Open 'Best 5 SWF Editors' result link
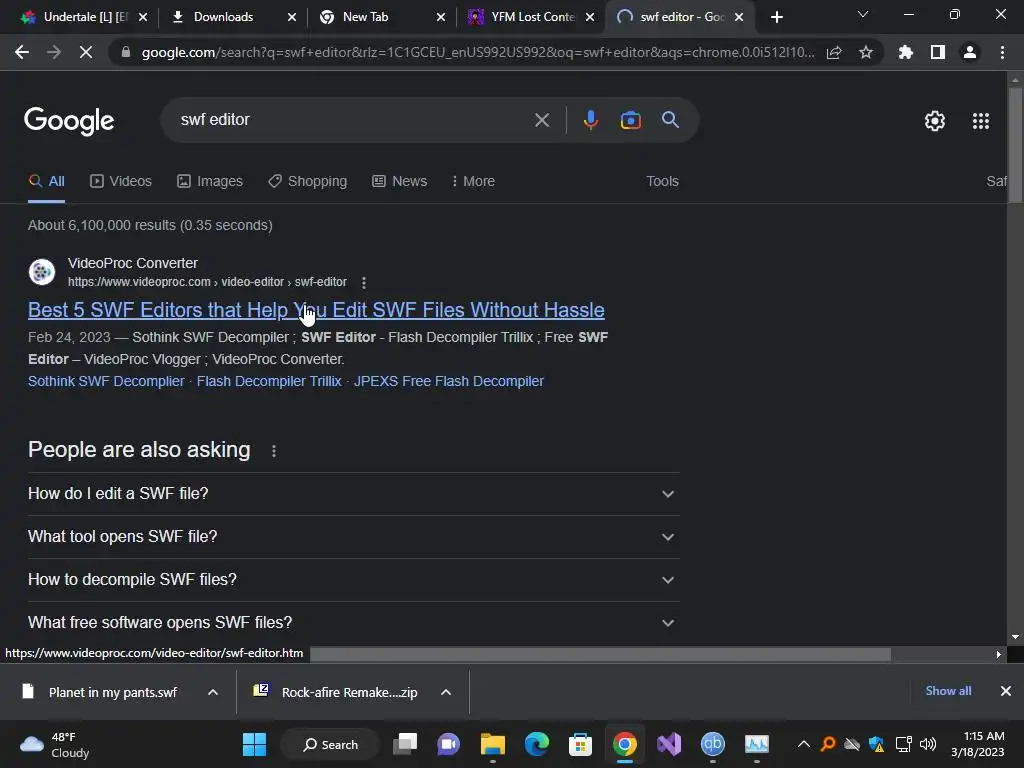 [316, 310]
